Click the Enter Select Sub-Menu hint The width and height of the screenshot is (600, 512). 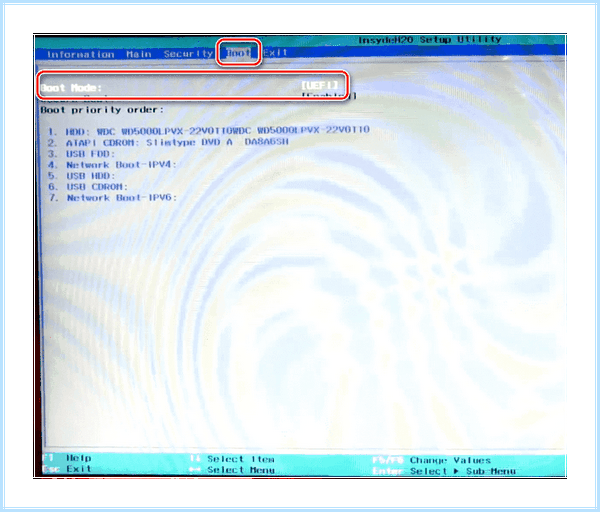[x=444, y=471]
